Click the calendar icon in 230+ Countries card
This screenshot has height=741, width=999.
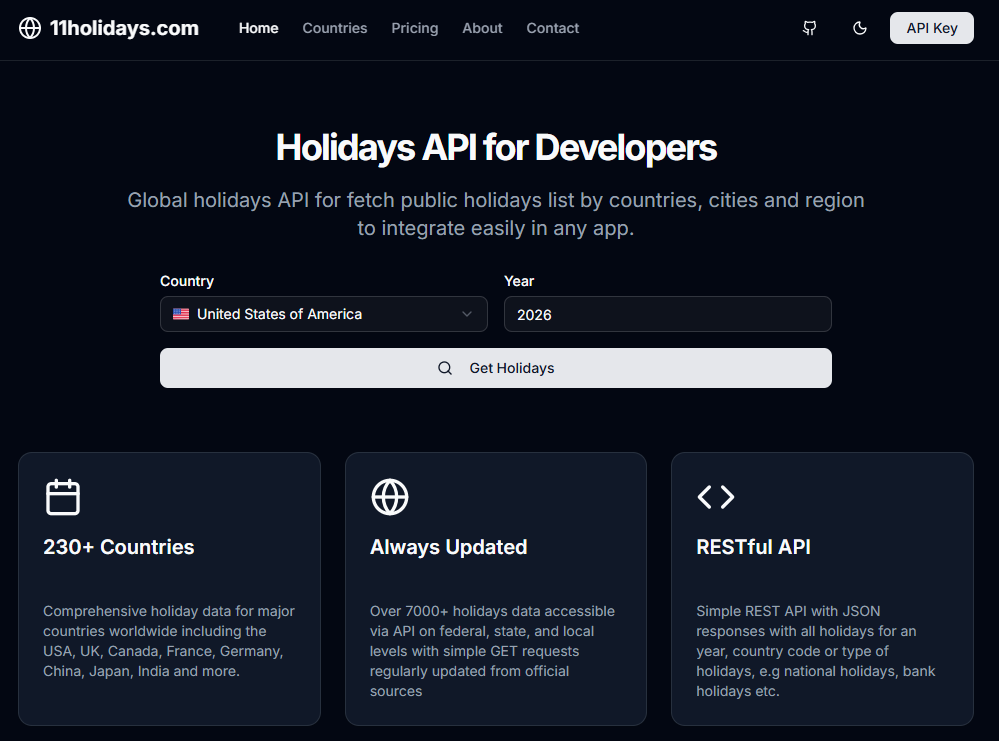[63, 496]
